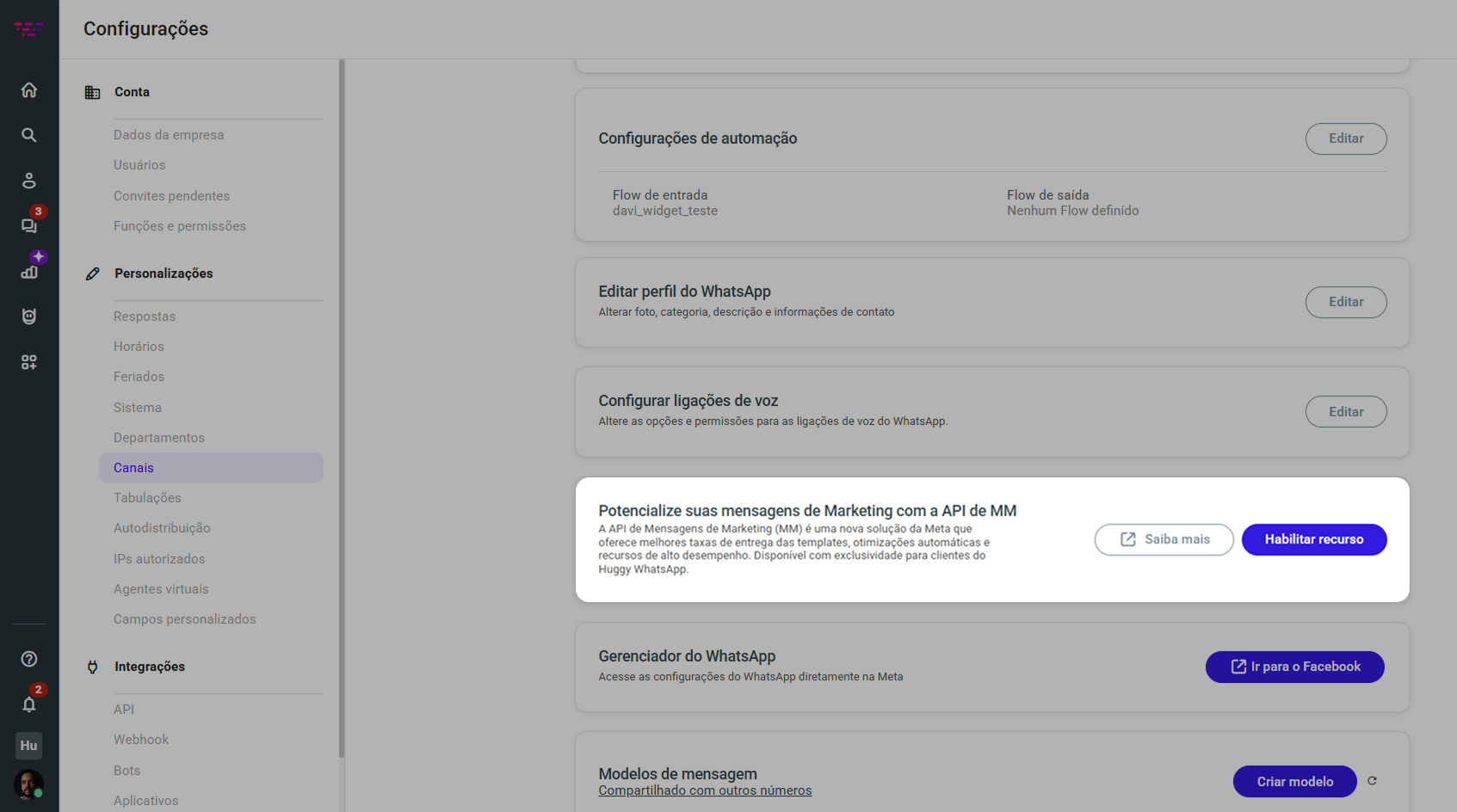Open the notifications bell icon

(x=29, y=704)
